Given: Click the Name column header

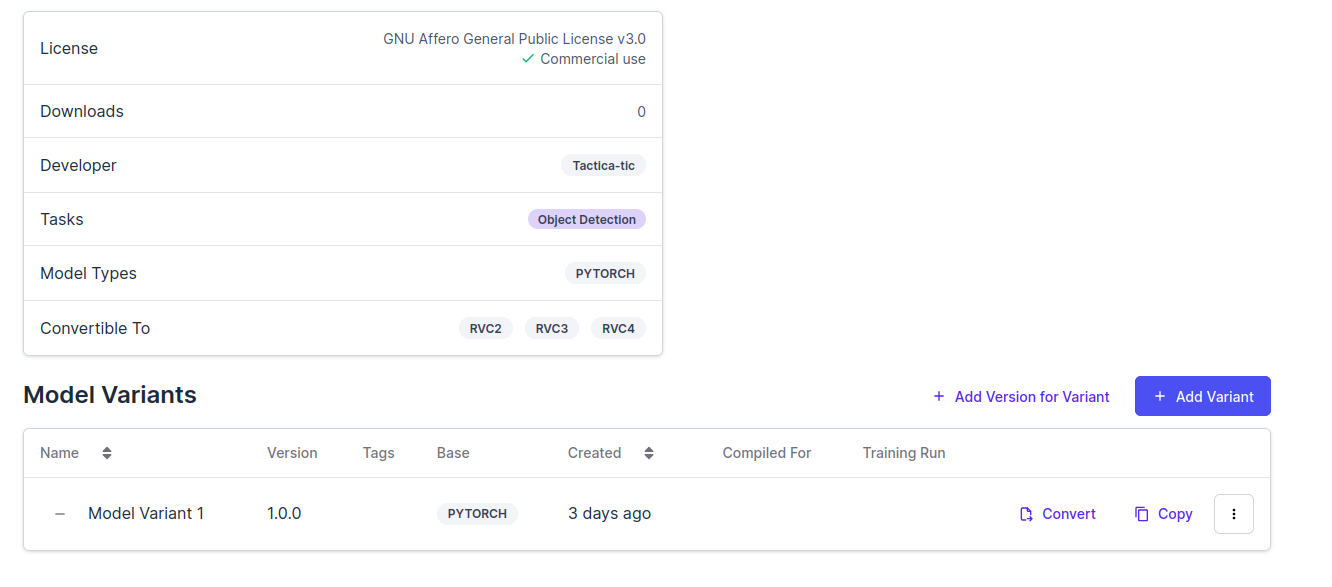Looking at the screenshot, I should 60,453.
